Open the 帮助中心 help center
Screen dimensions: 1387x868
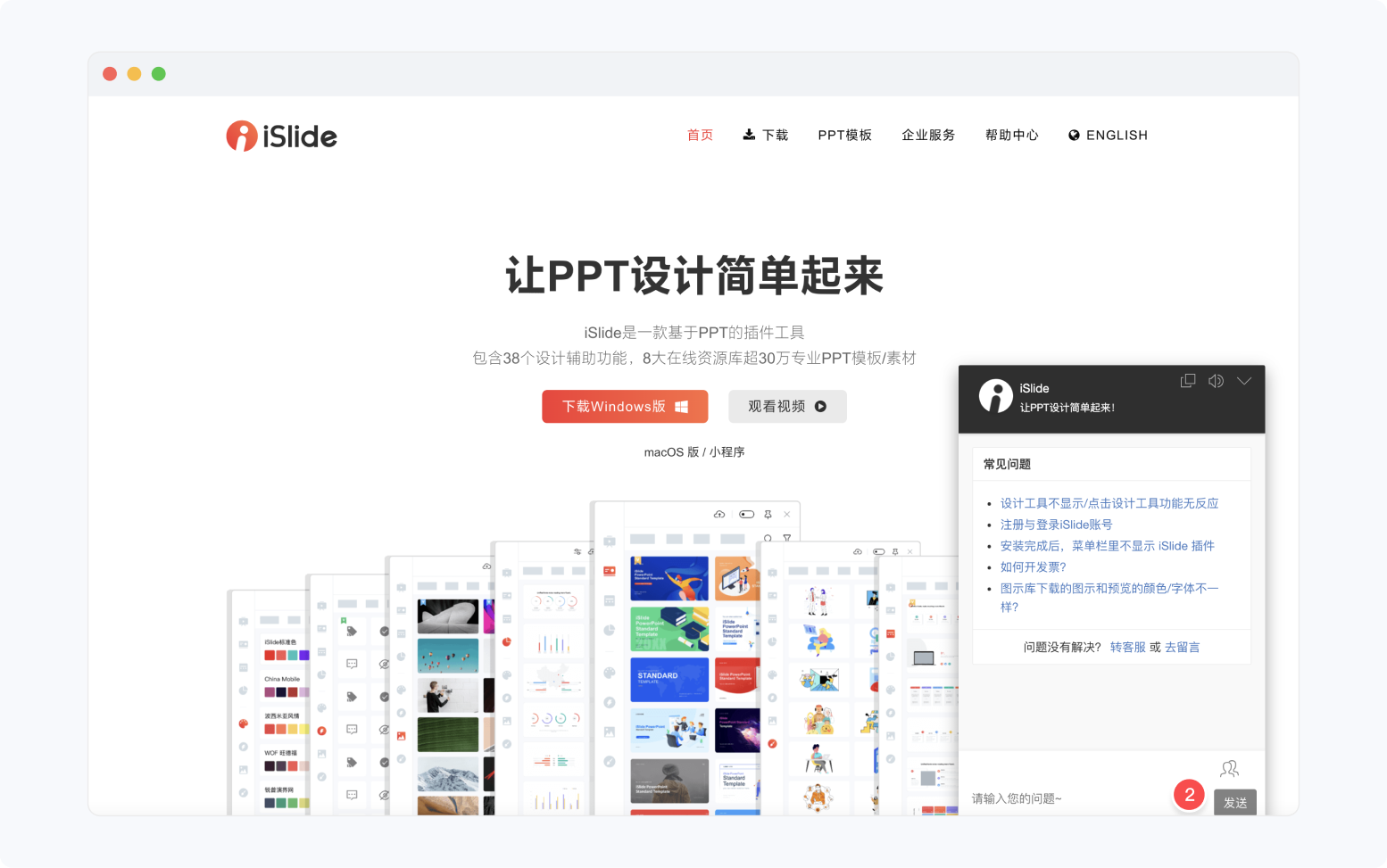coord(1012,136)
